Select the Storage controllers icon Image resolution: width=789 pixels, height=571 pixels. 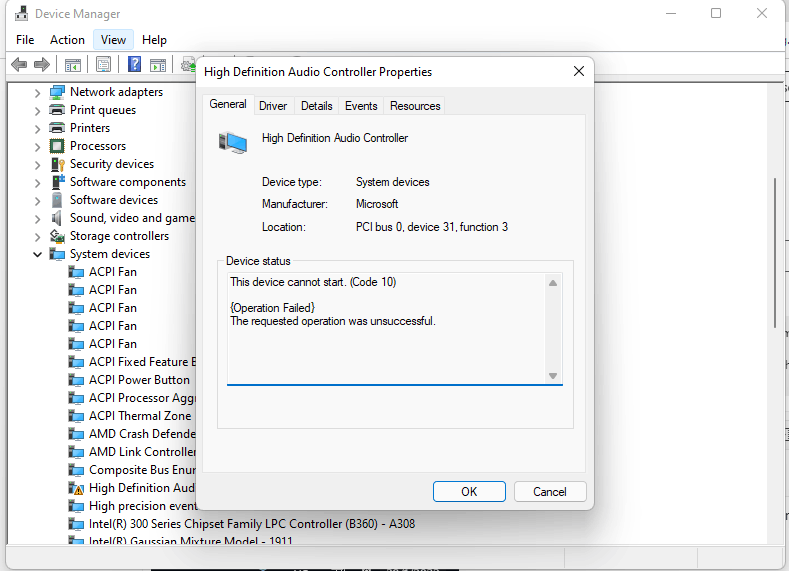pyautogui.click(x=57, y=236)
